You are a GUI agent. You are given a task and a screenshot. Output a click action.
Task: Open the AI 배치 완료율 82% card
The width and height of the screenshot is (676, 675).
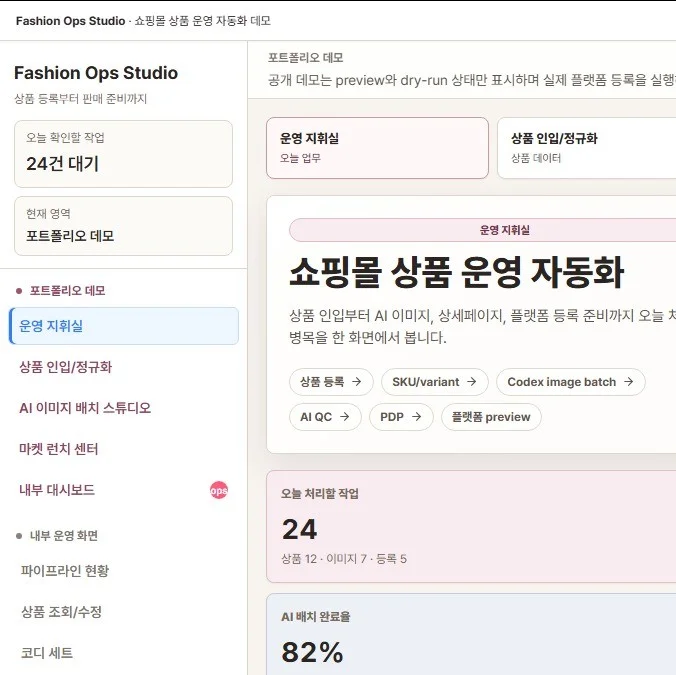coord(471,634)
